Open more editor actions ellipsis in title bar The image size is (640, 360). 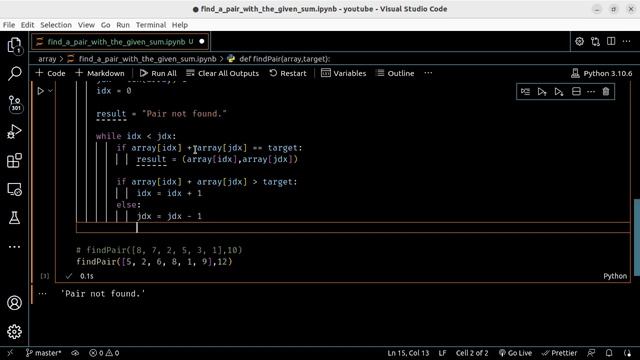coord(627,41)
